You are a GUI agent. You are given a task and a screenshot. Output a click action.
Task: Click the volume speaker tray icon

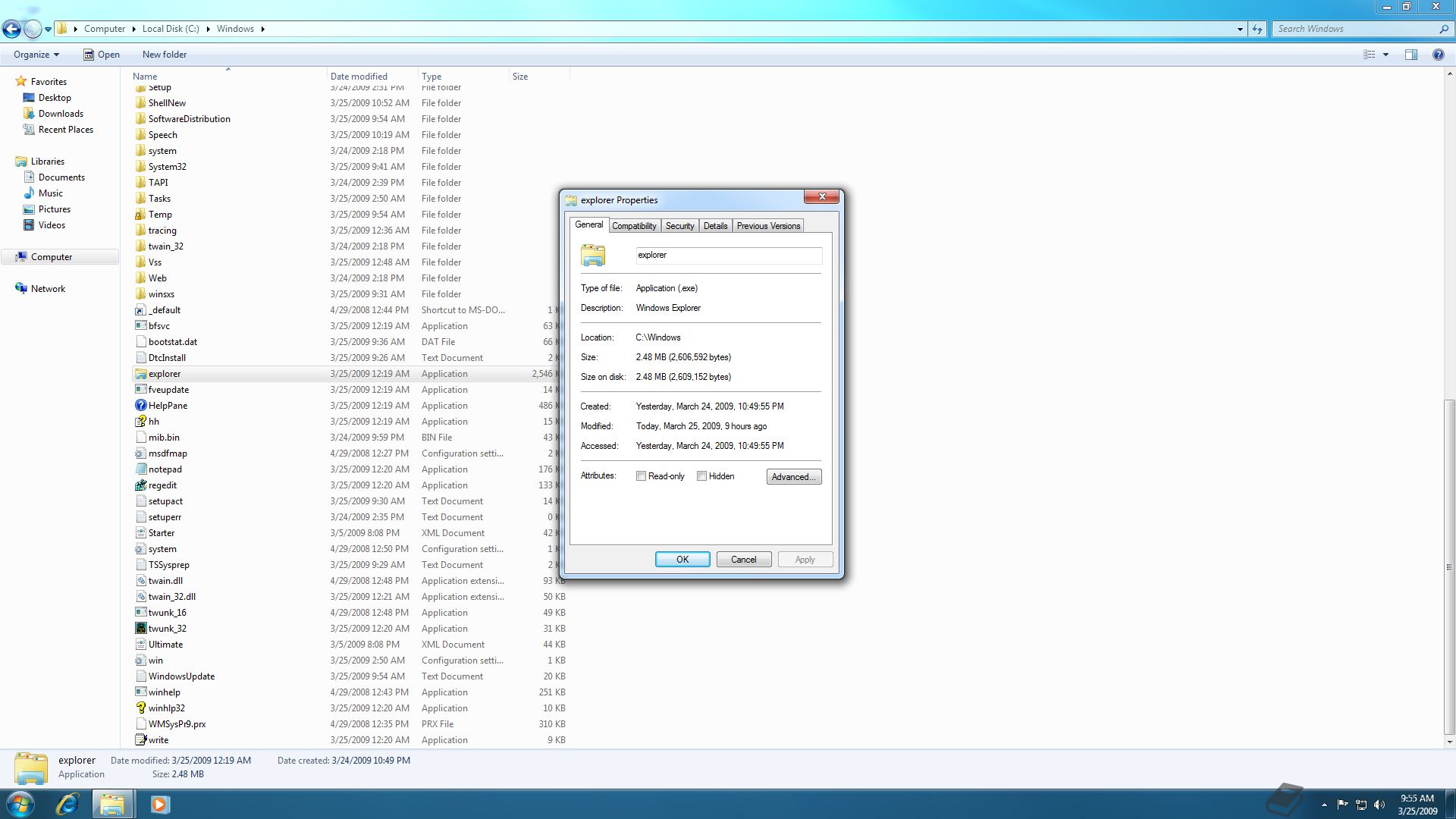pos(1379,805)
